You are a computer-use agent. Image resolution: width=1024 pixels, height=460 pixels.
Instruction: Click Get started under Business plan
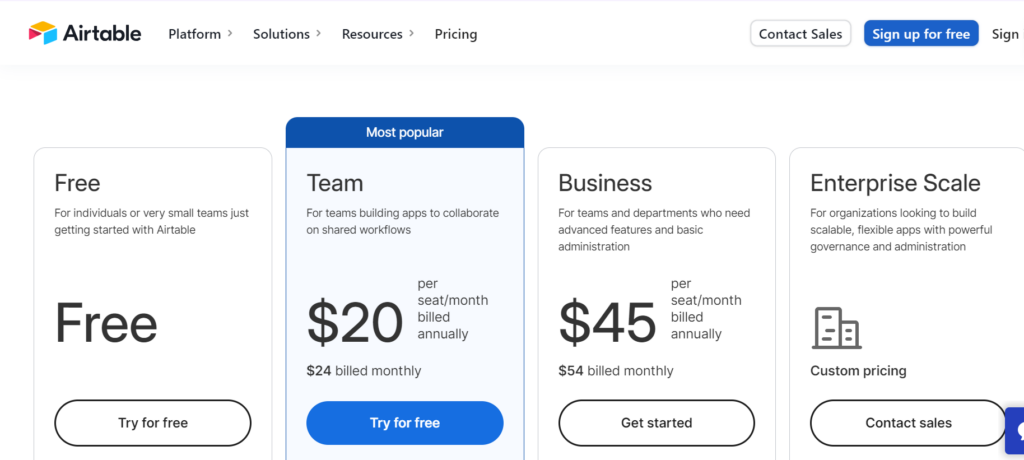[656, 423]
